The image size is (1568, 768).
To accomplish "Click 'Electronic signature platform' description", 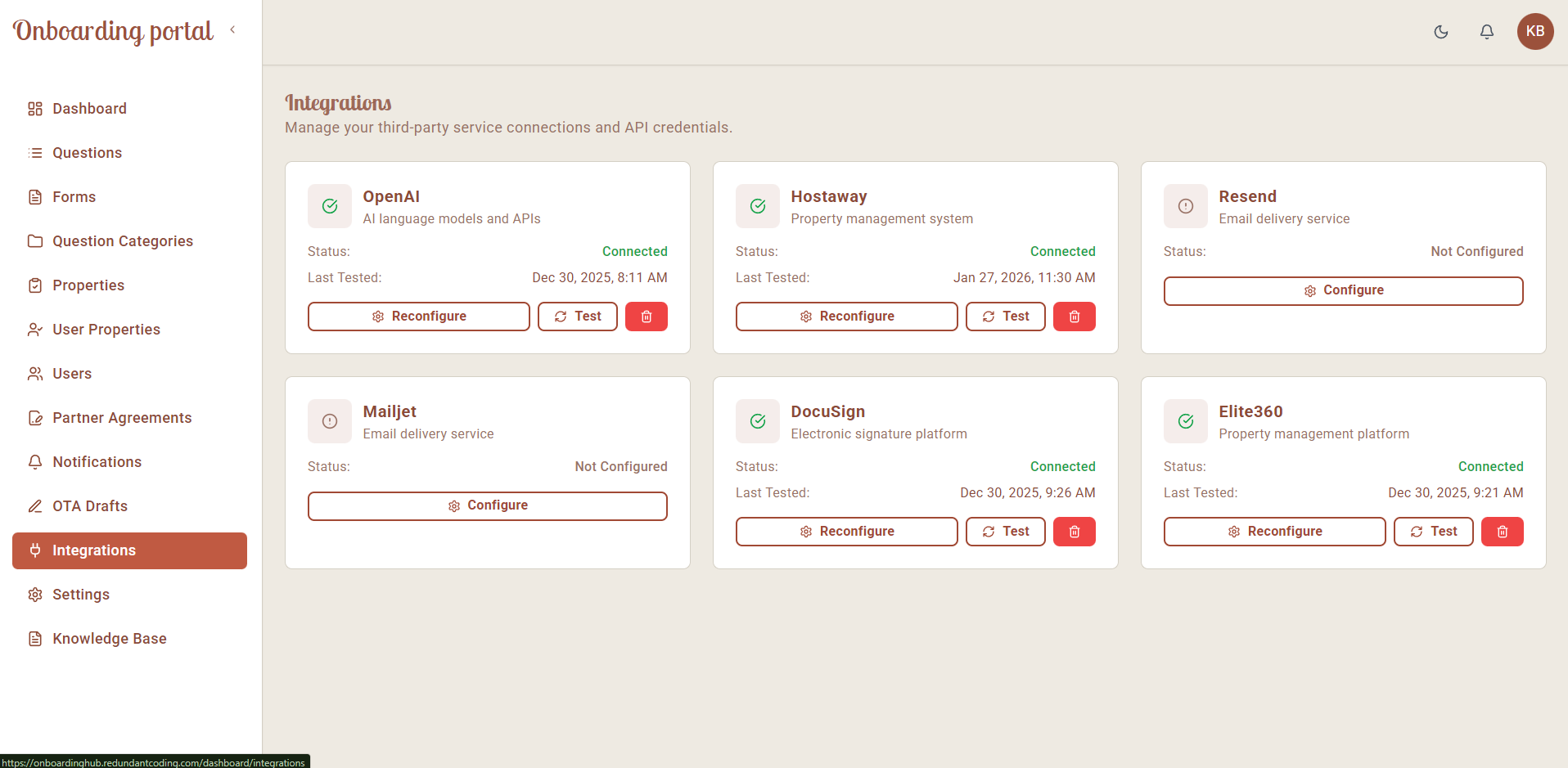I will click(879, 433).
